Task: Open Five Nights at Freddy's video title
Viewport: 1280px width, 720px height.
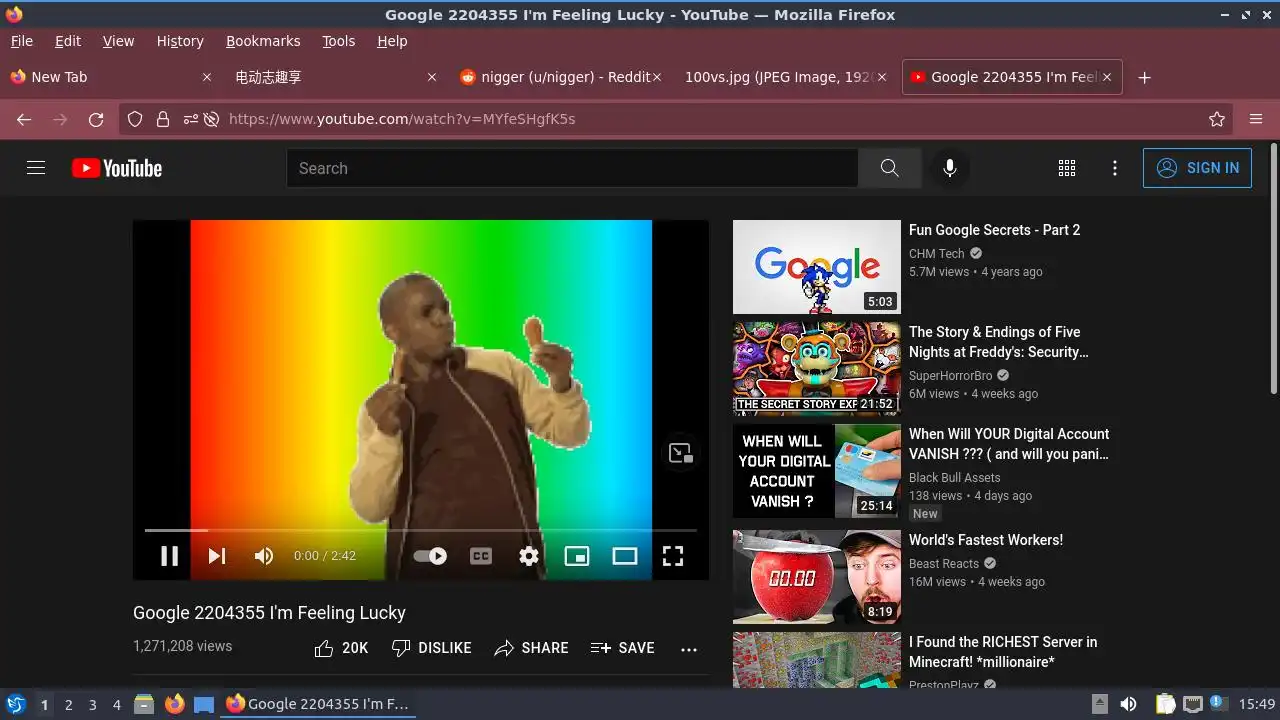Action: [998, 342]
